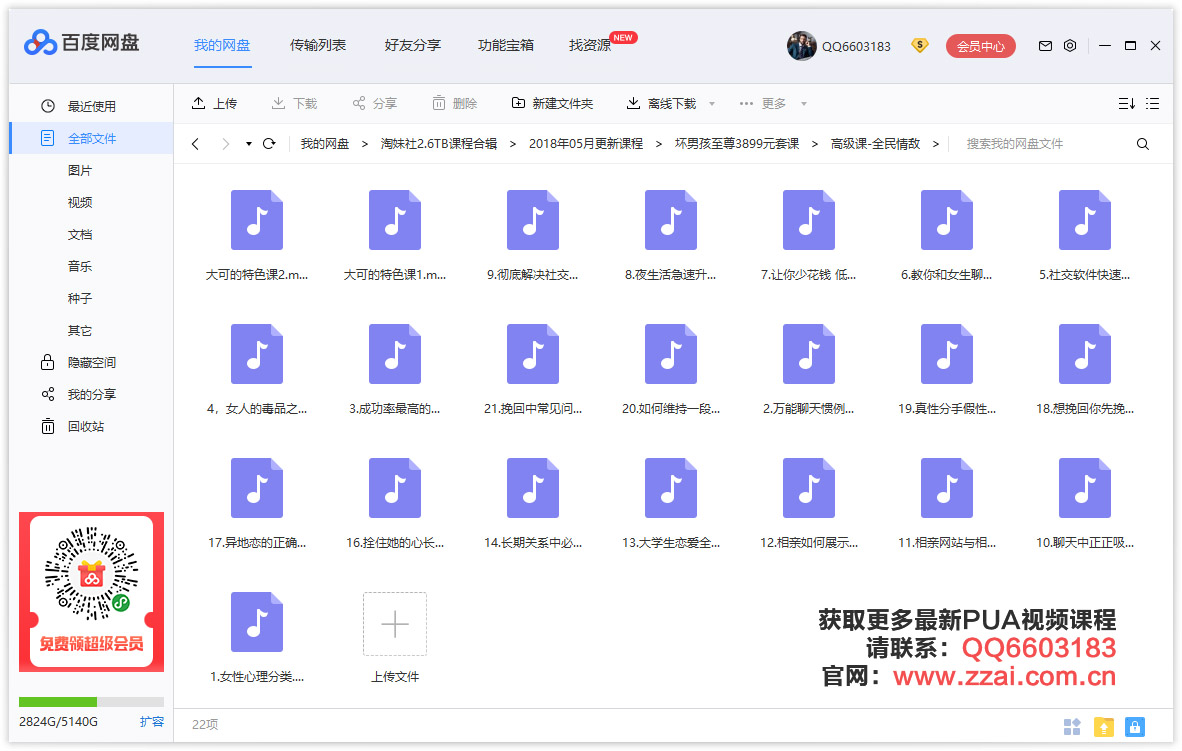Click the search magnifier icon
The image size is (1182, 751).
(x=1143, y=144)
